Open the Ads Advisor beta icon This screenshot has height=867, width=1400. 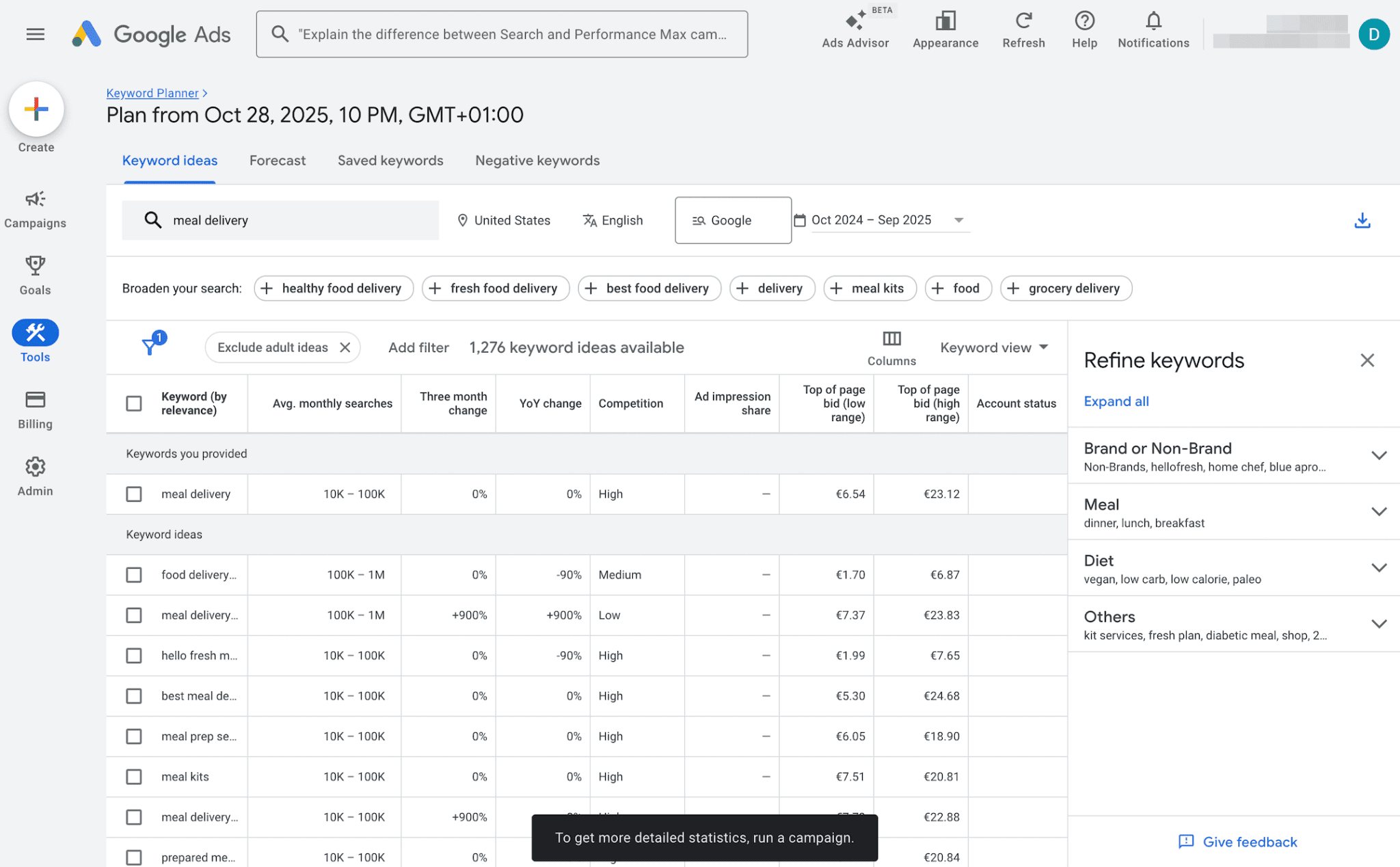tap(855, 22)
